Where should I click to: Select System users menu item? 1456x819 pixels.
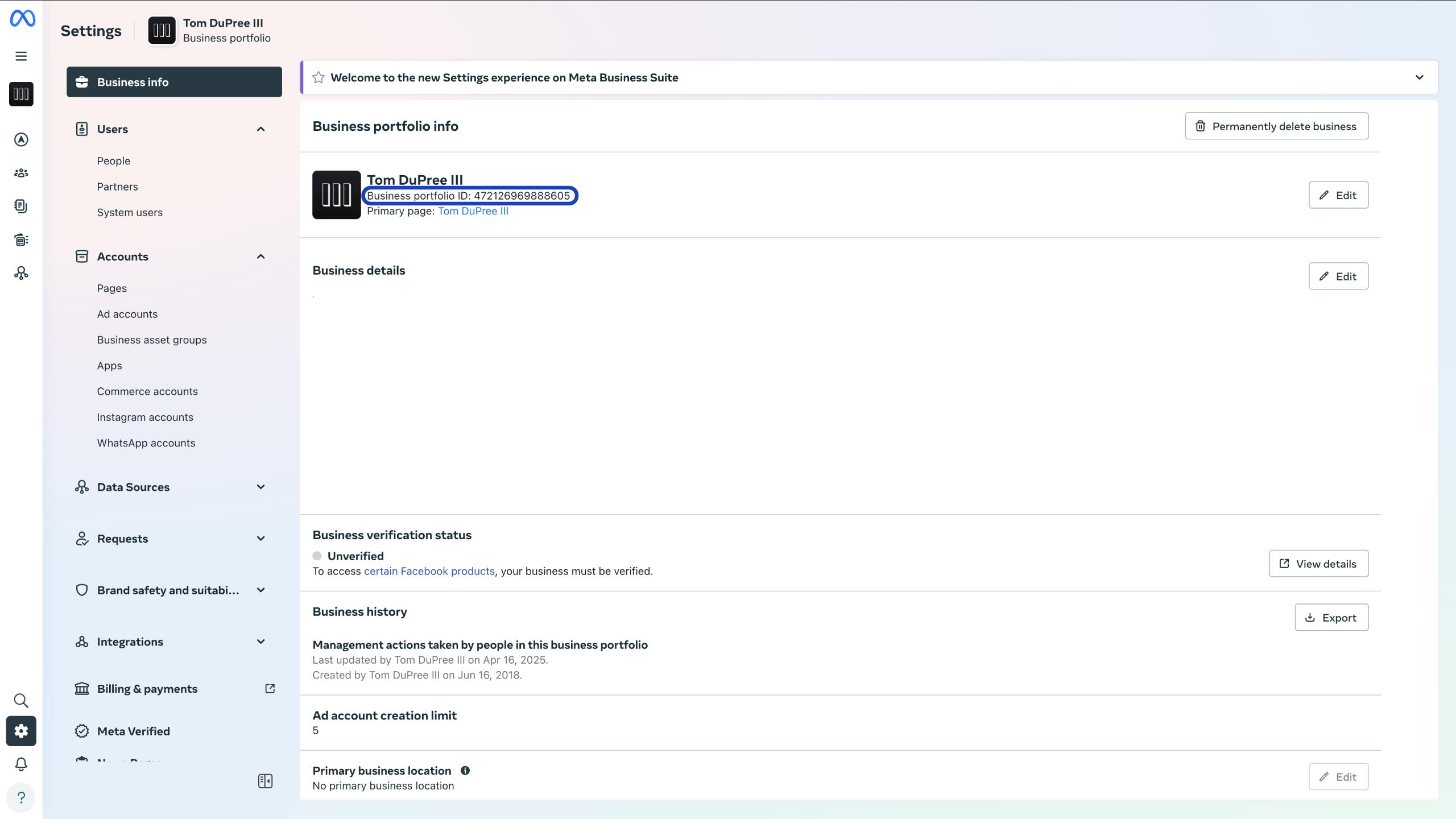[130, 212]
